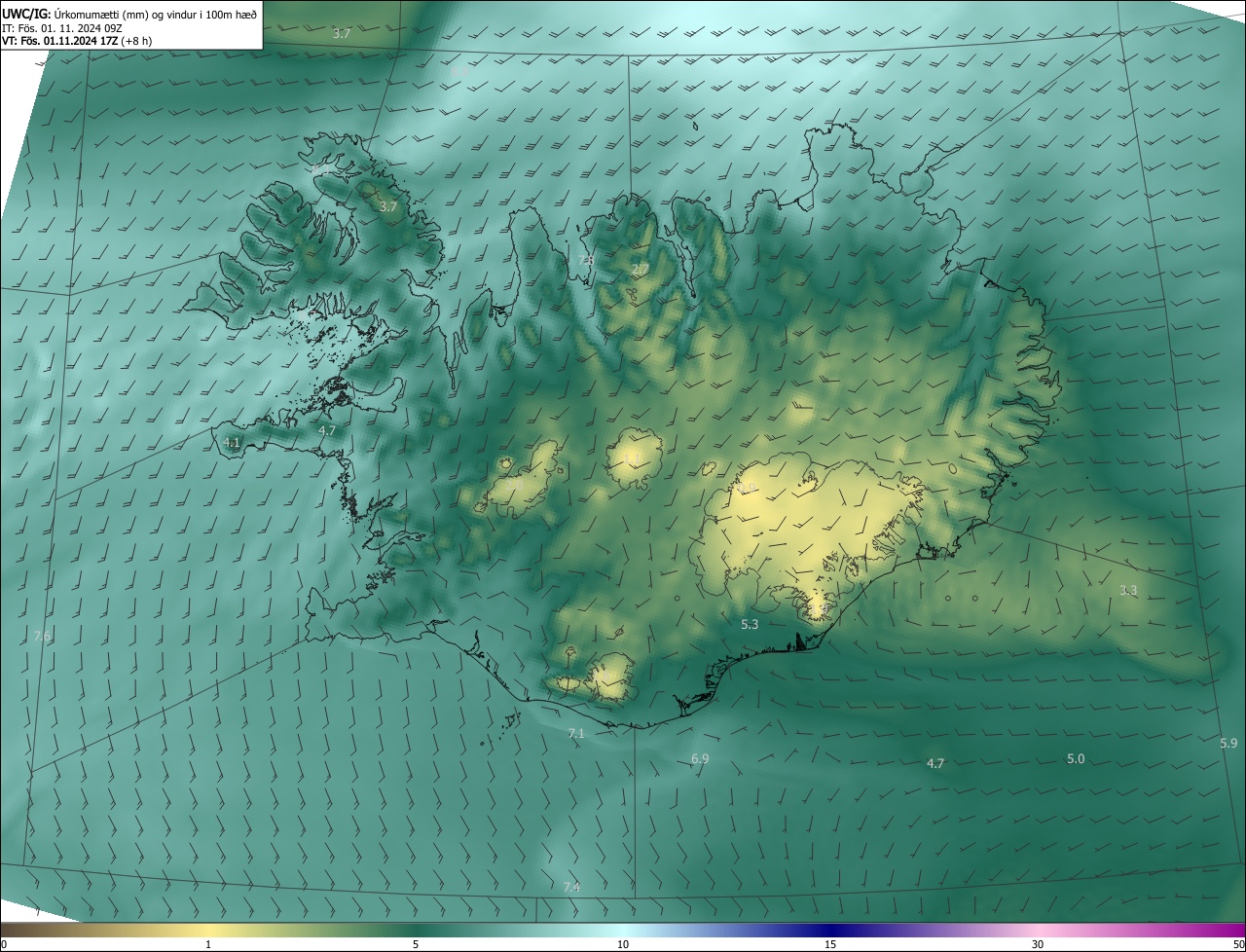Image resolution: width=1246 pixels, height=952 pixels.
Task: Click the colorbar tick label '0'
Action: tap(4, 944)
